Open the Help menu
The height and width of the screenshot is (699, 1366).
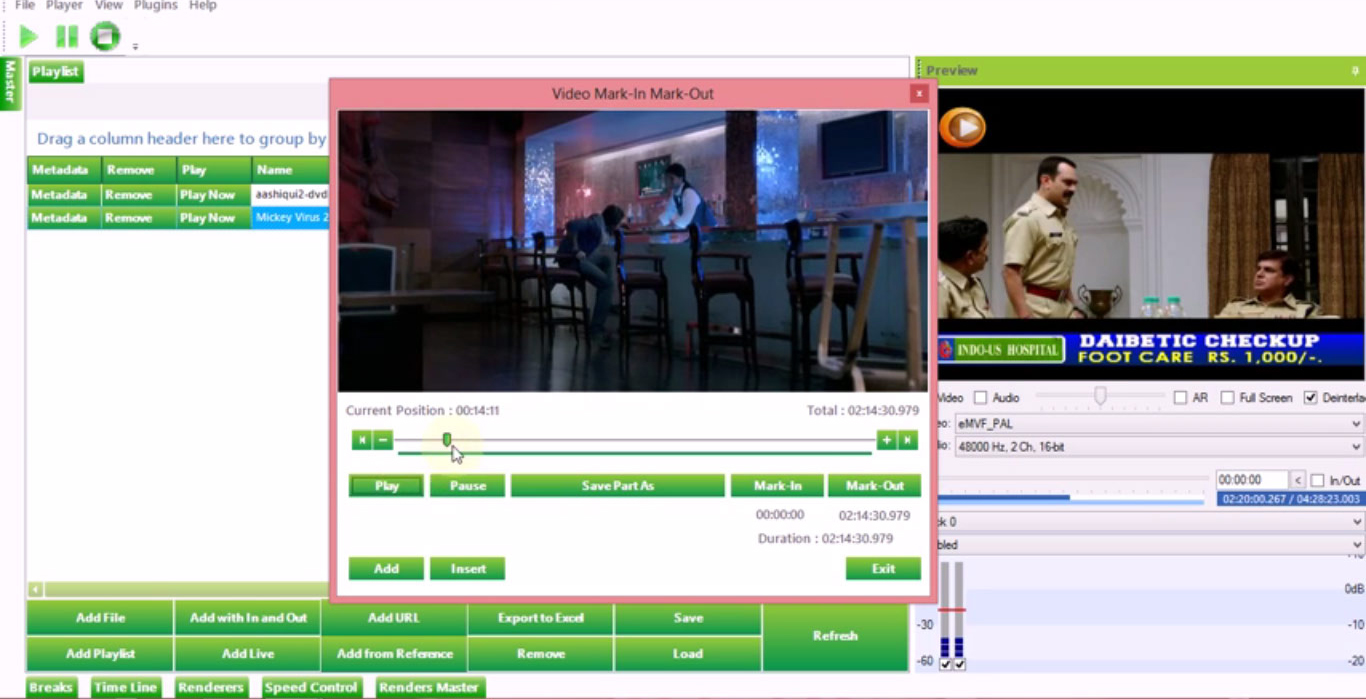pos(203,5)
